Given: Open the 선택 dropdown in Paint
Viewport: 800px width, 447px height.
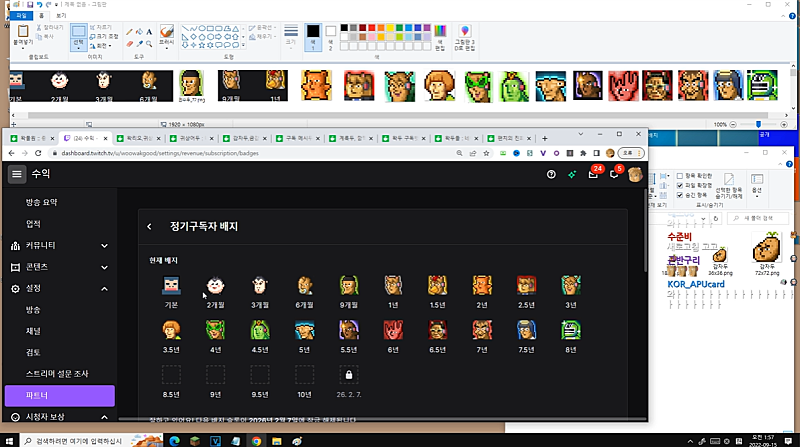Looking at the screenshot, I should [79, 47].
